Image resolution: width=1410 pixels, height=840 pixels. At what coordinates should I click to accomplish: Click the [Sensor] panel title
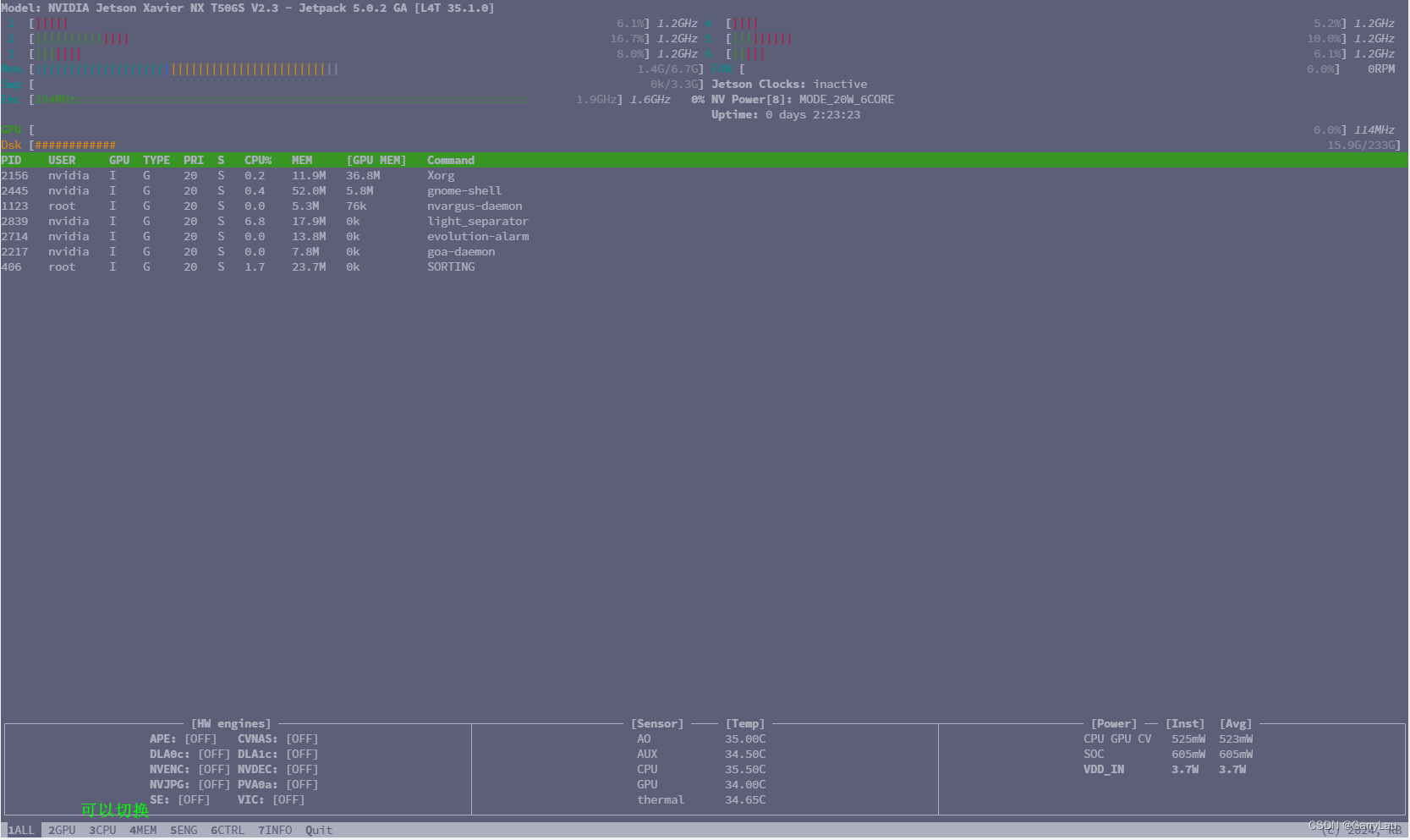pyautogui.click(x=657, y=723)
